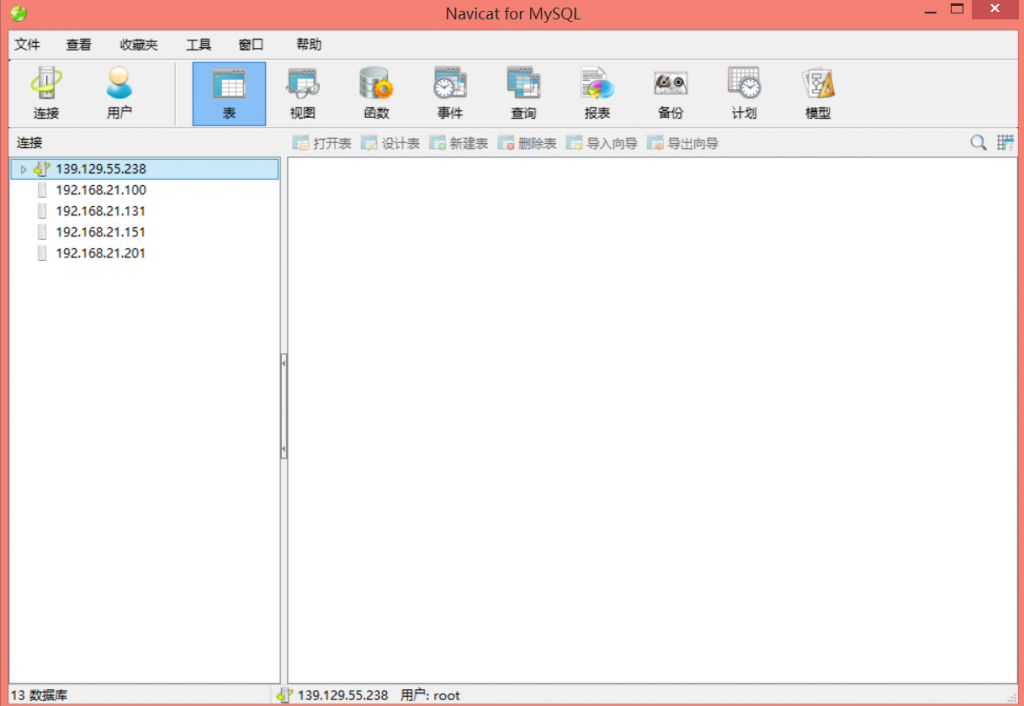Screen dimensions: 1024x706
Task: Click status bar text 用户: root
Action: pos(430,696)
